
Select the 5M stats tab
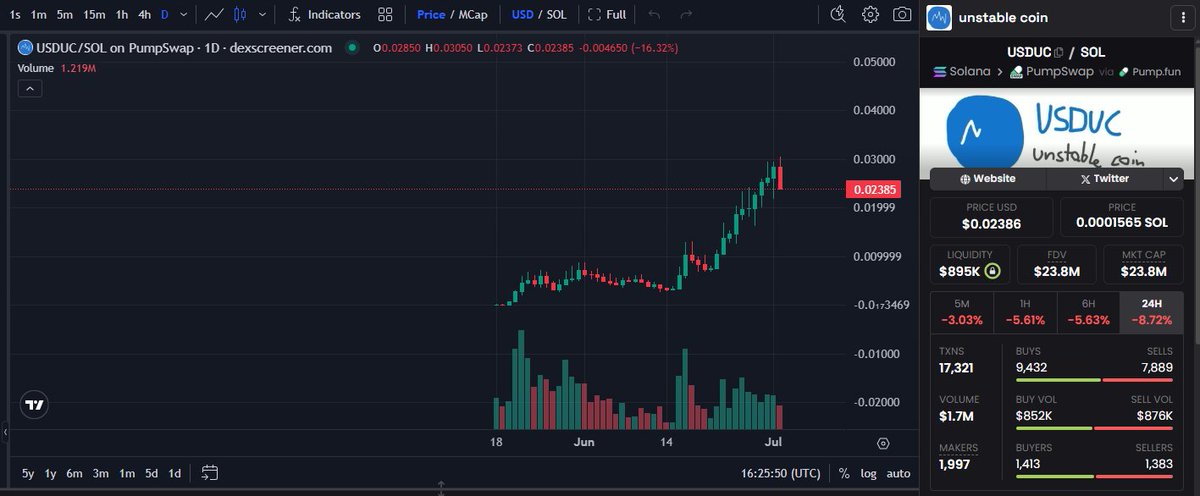coord(962,312)
